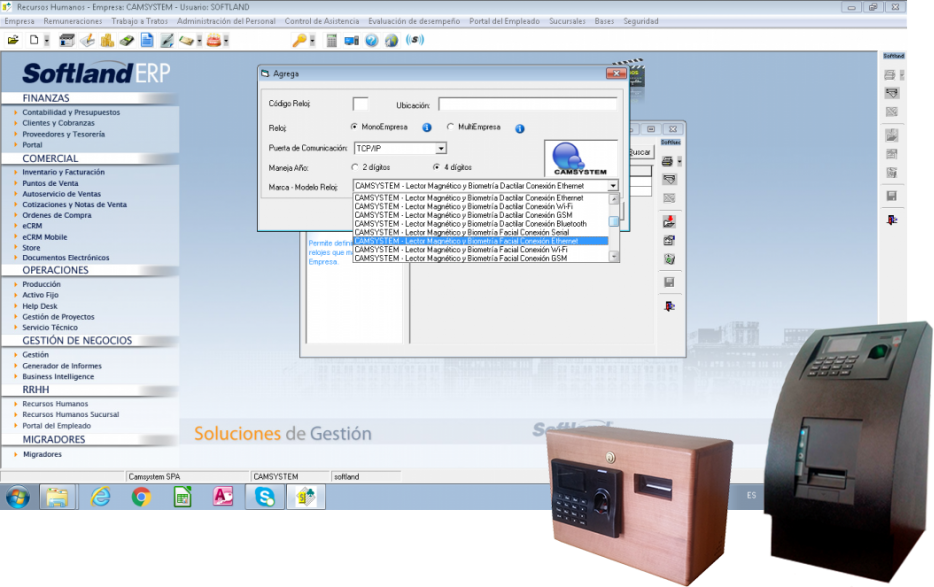Click the model list scrollbar thumb
This screenshot has height=587, width=934.
tap(614, 221)
